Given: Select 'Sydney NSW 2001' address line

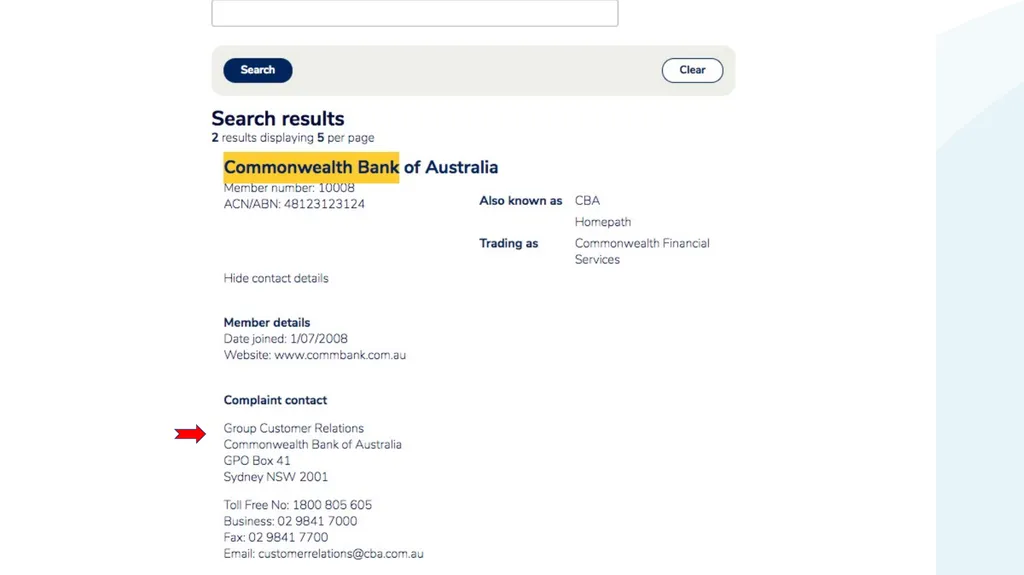Looking at the screenshot, I should pos(276,477).
